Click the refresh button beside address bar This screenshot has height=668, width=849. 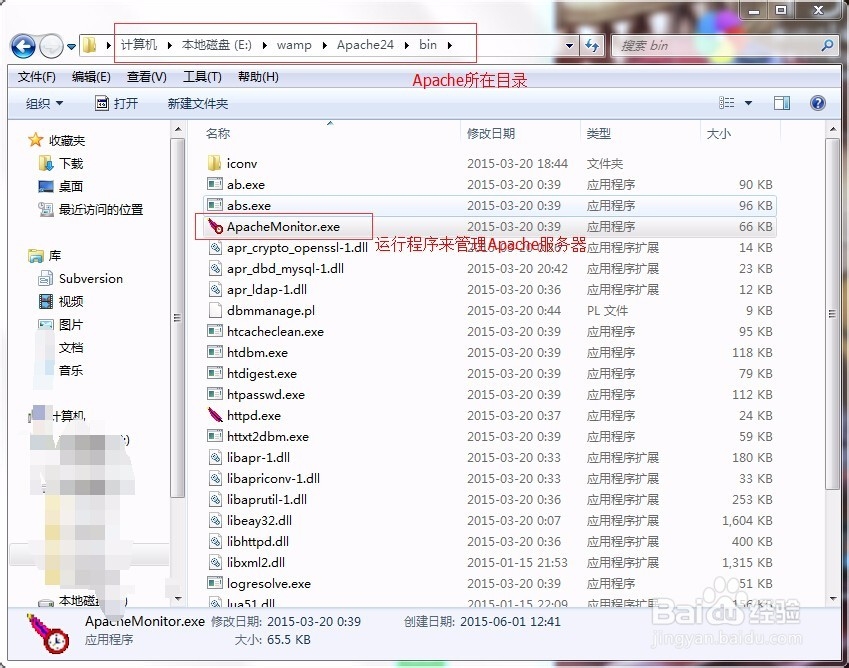pos(592,46)
